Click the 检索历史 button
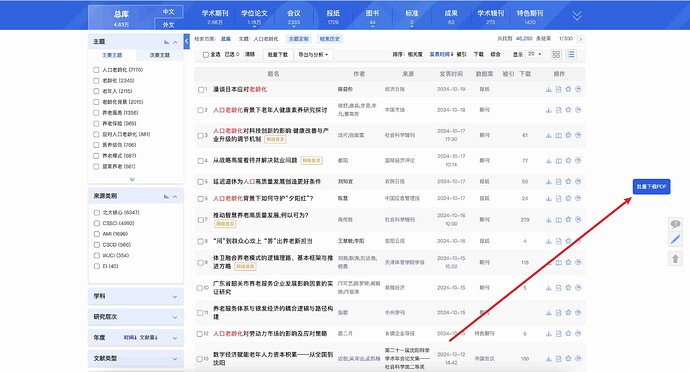This screenshot has height=372, width=690. pyautogui.click(x=330, y=39)
